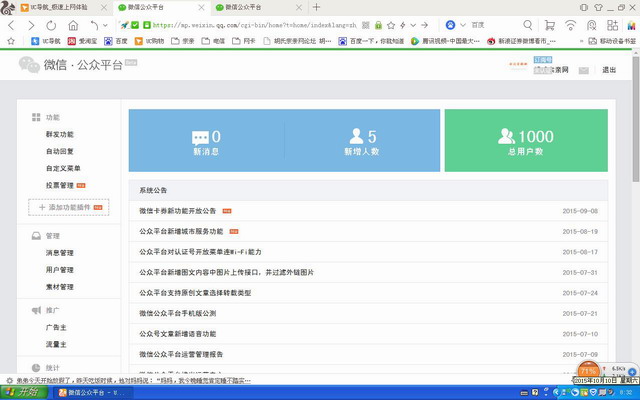Screen dimensions: 640x400
Task: Open the extensions grid toolbar icon
Action: [x=612, y=25]
